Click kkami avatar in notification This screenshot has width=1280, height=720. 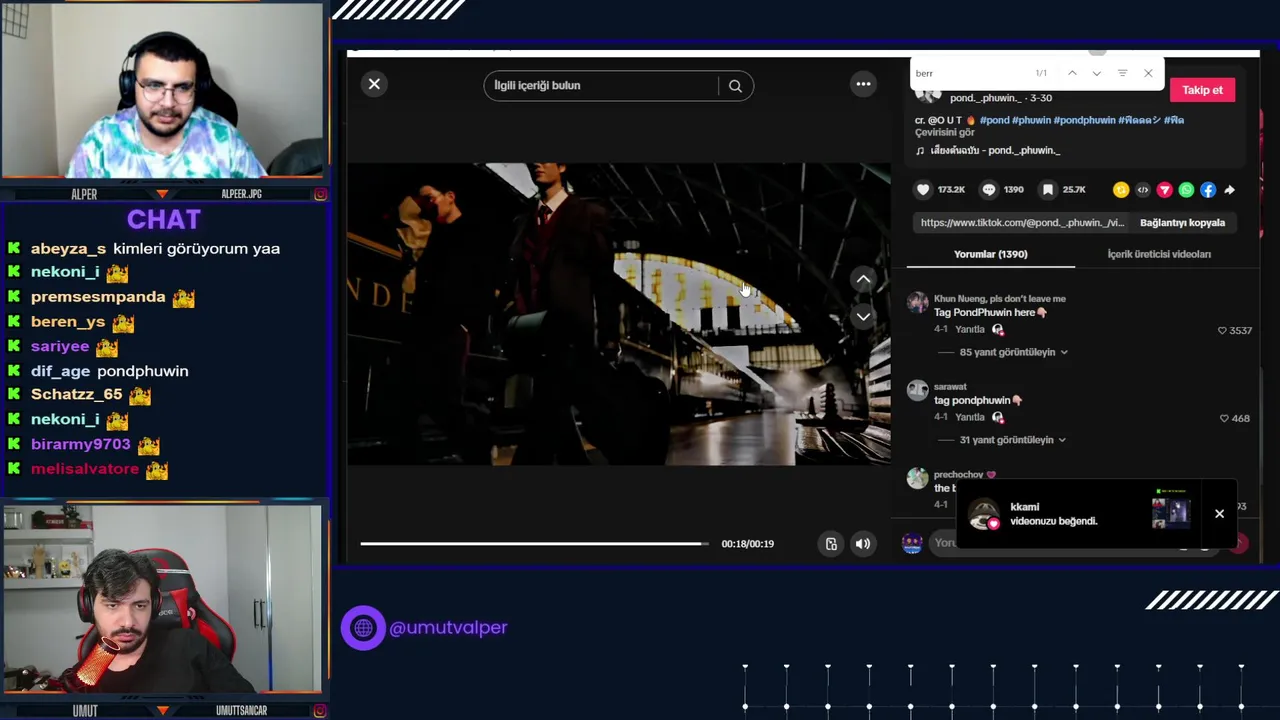(984, 514)
